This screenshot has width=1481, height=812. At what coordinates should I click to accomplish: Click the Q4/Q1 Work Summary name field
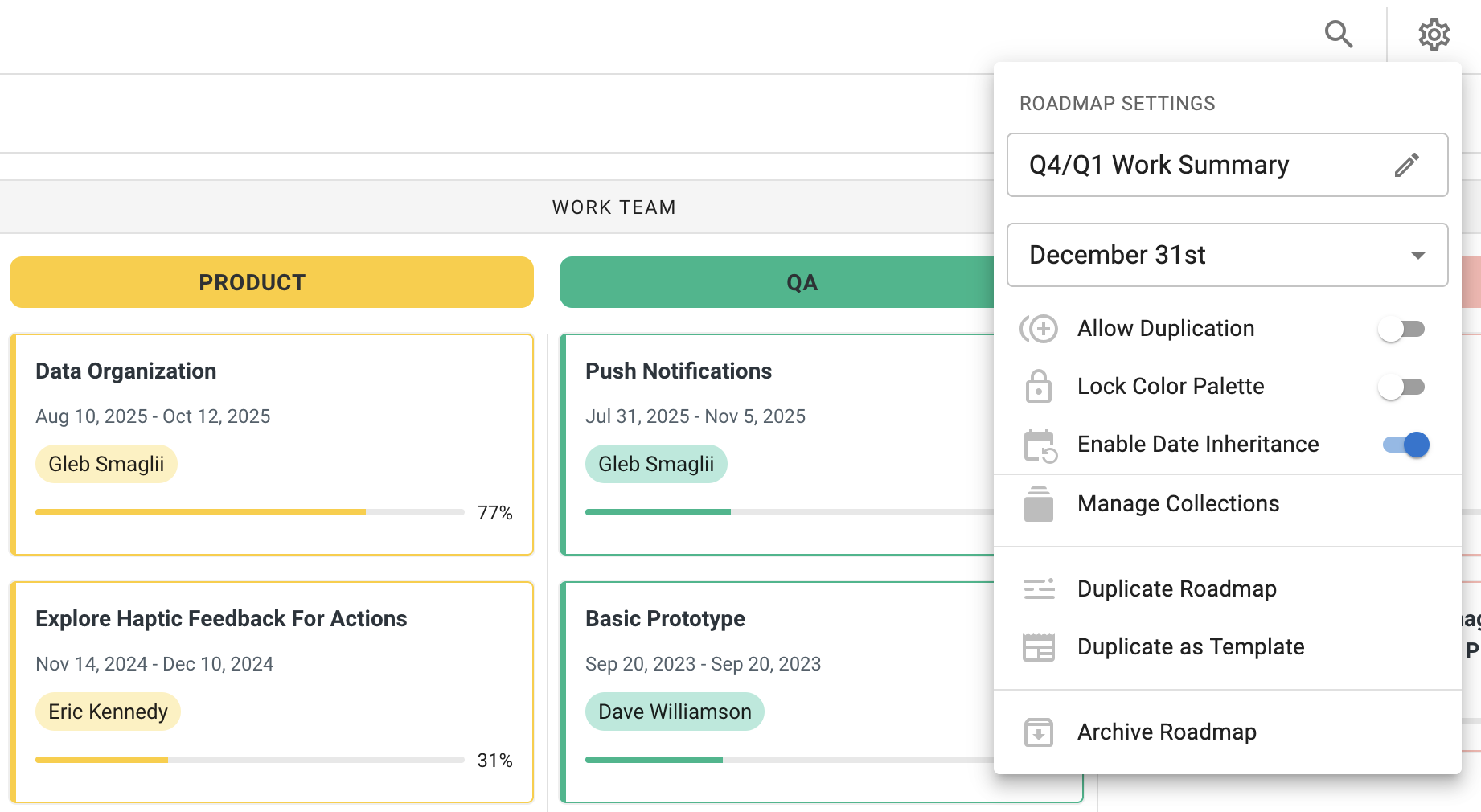coord(1198,165)
